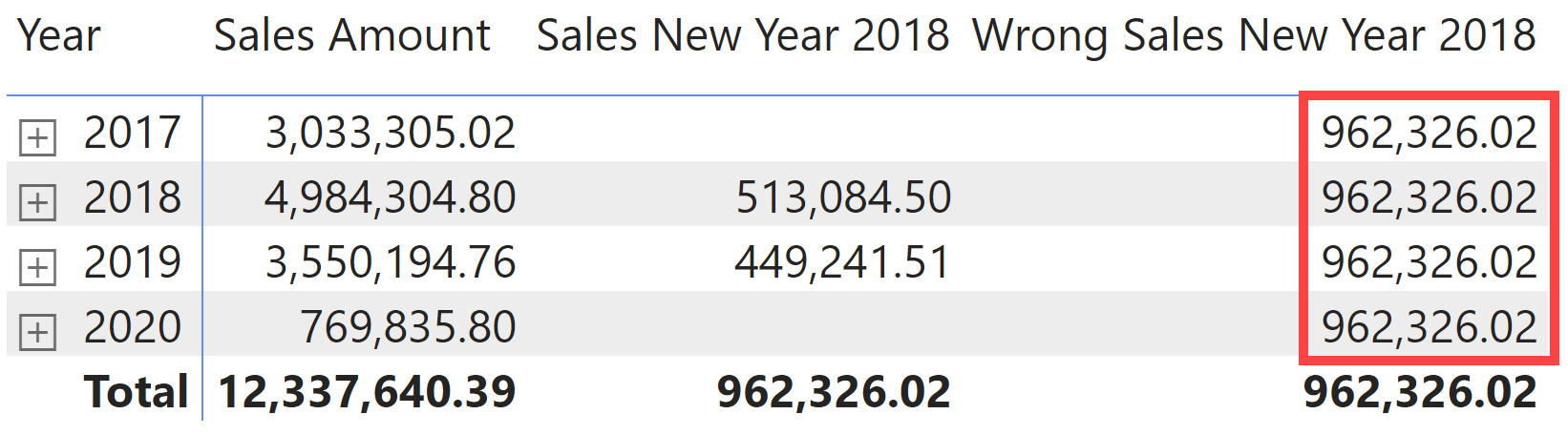Sort by the Year column header

click(x=59, y=36)
